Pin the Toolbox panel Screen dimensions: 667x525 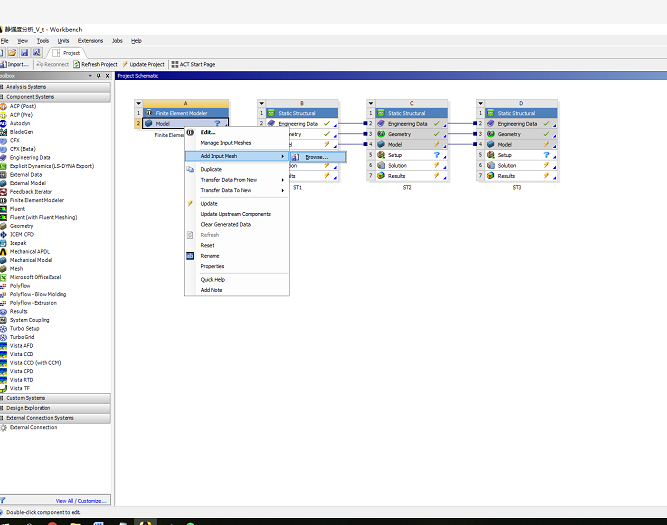click(x=99, y=76)
